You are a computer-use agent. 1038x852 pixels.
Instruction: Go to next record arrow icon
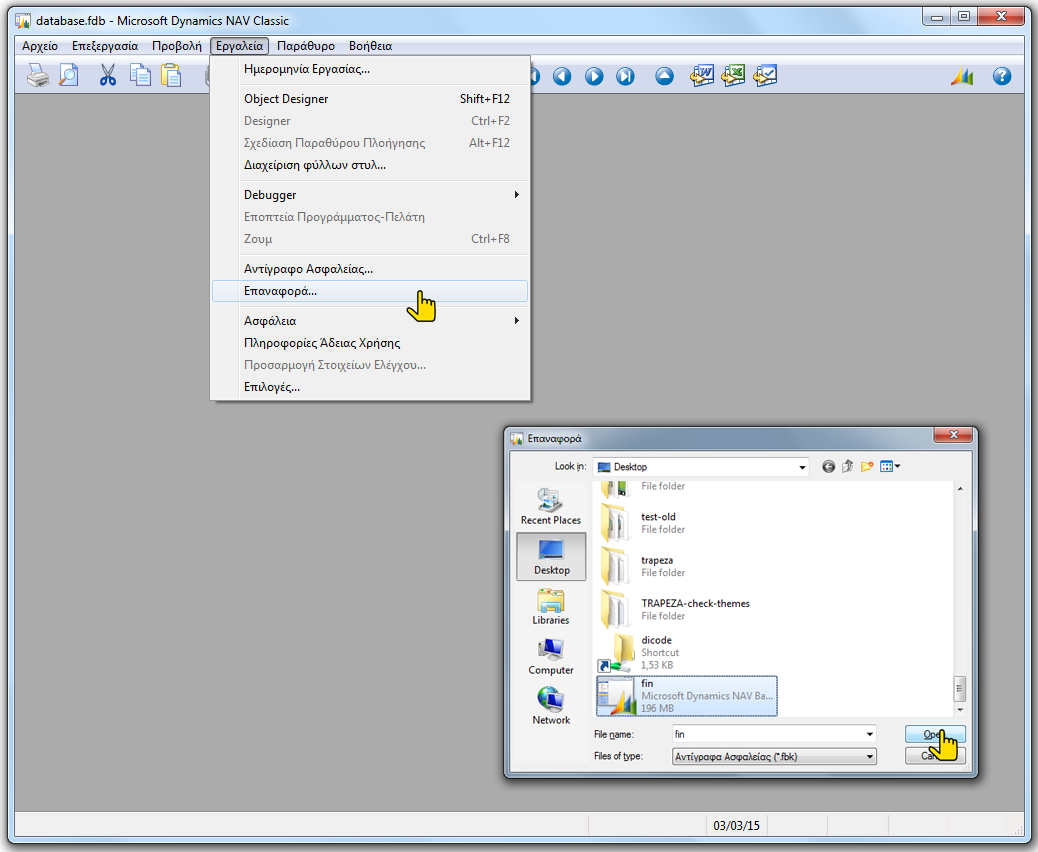click(x=594, y=76)
